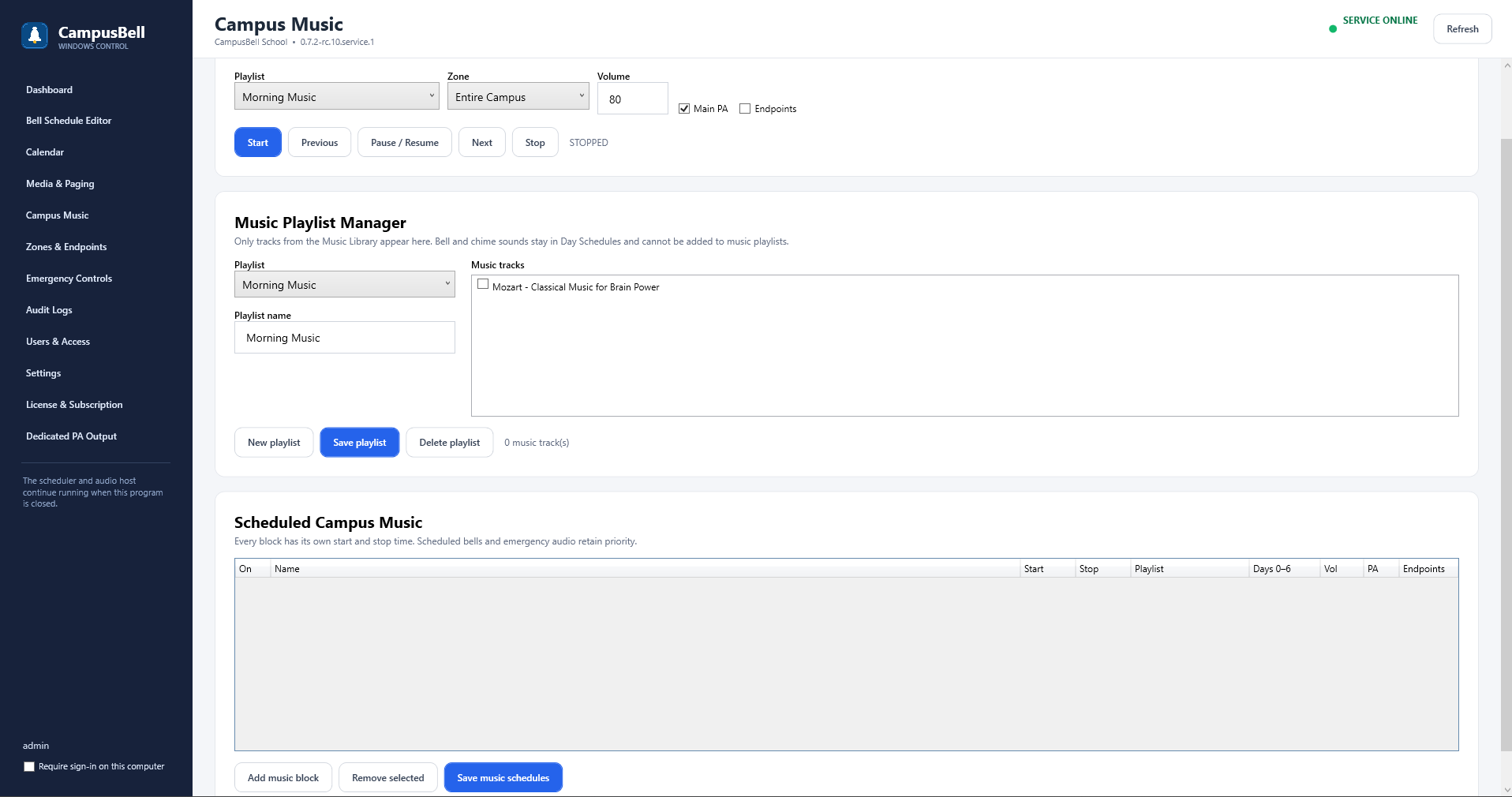1512x797 pixels.
Task: Expand the playback Playlist dropdown
Action: point(337,96)
